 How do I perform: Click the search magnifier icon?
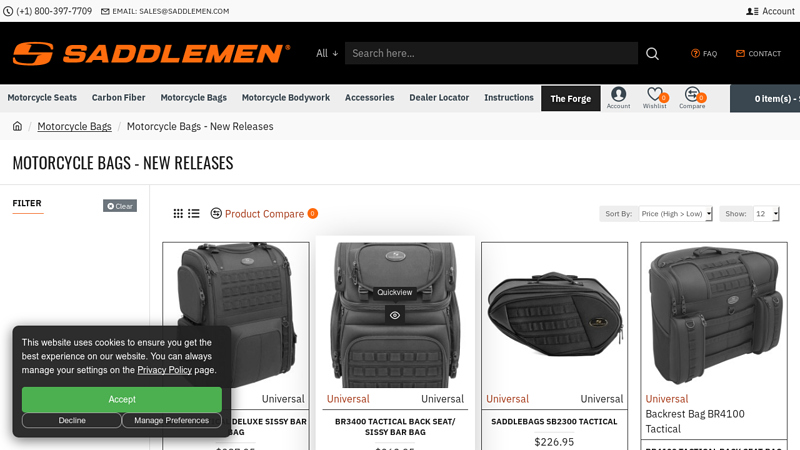click(x=652, y=54)
